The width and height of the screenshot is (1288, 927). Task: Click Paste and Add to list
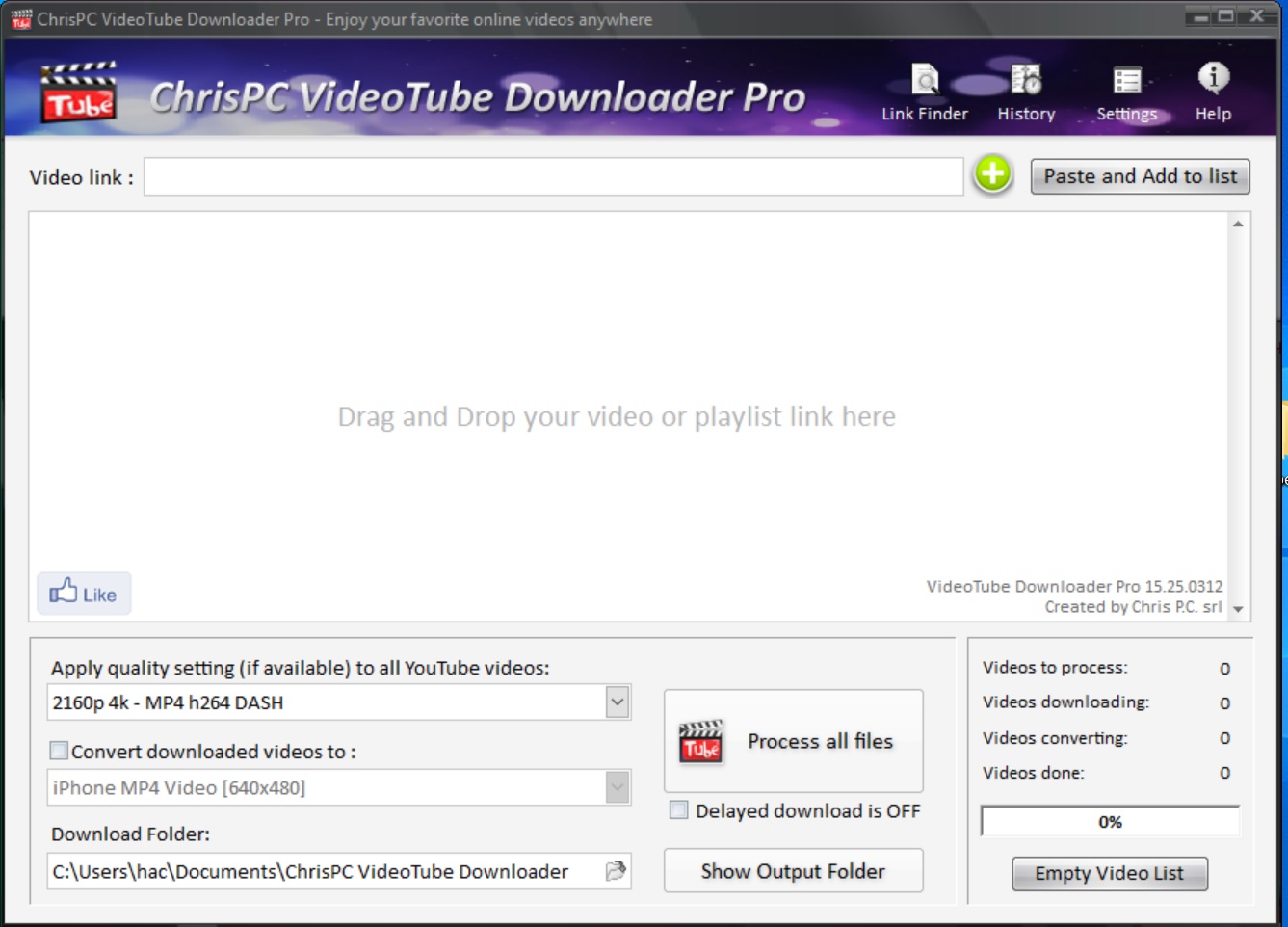pyautogui.click(x=1140, y=176)
